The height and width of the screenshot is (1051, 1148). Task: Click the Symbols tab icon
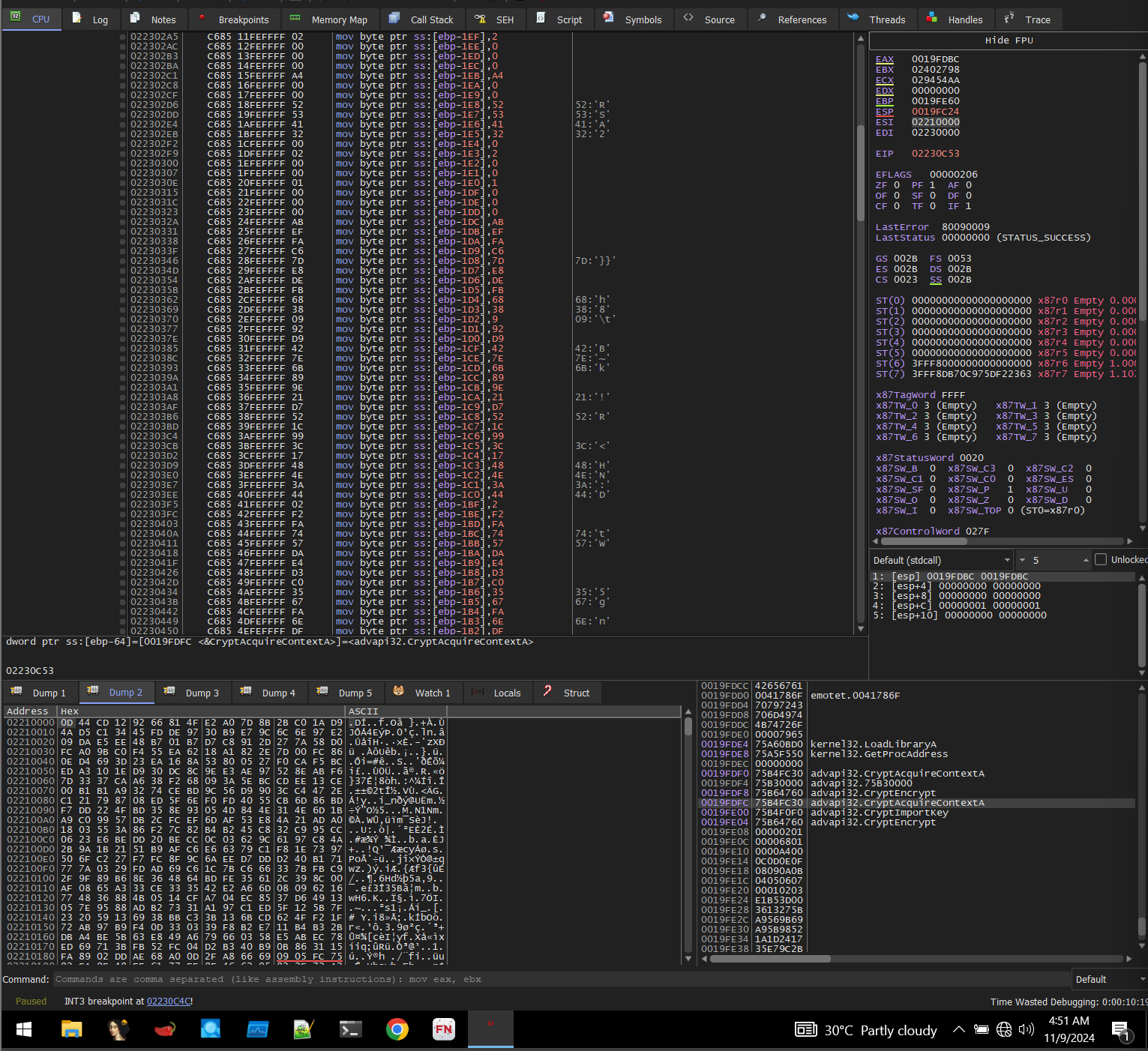(609, 18)
